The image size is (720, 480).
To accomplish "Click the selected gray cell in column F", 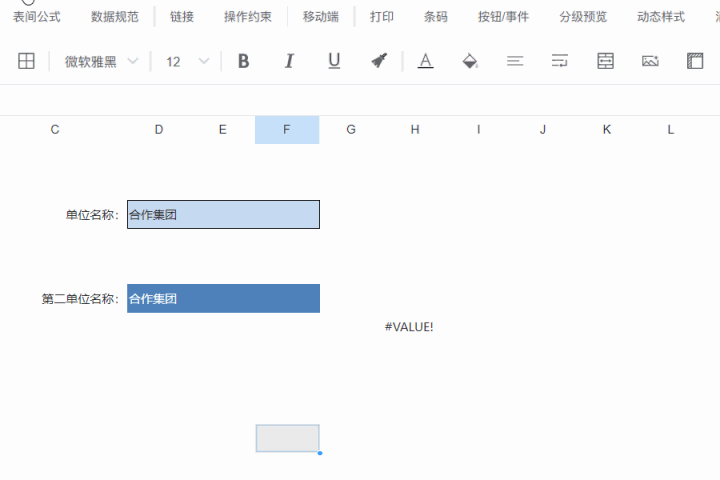I will coord(287,438).
